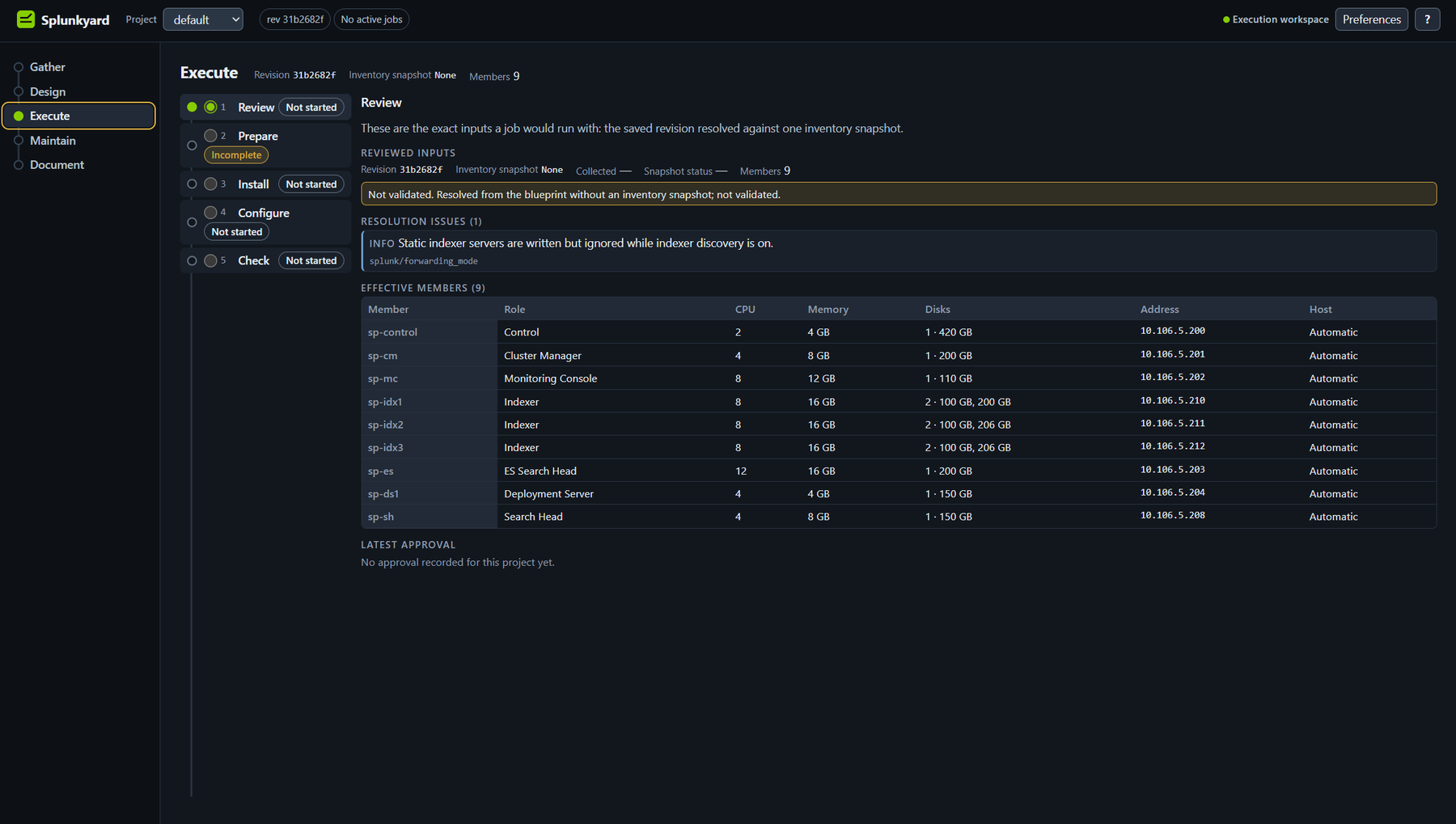Select the sp-idx1 member cell
The width and height of the screenshot is (1456, 824).
[430, 402]
